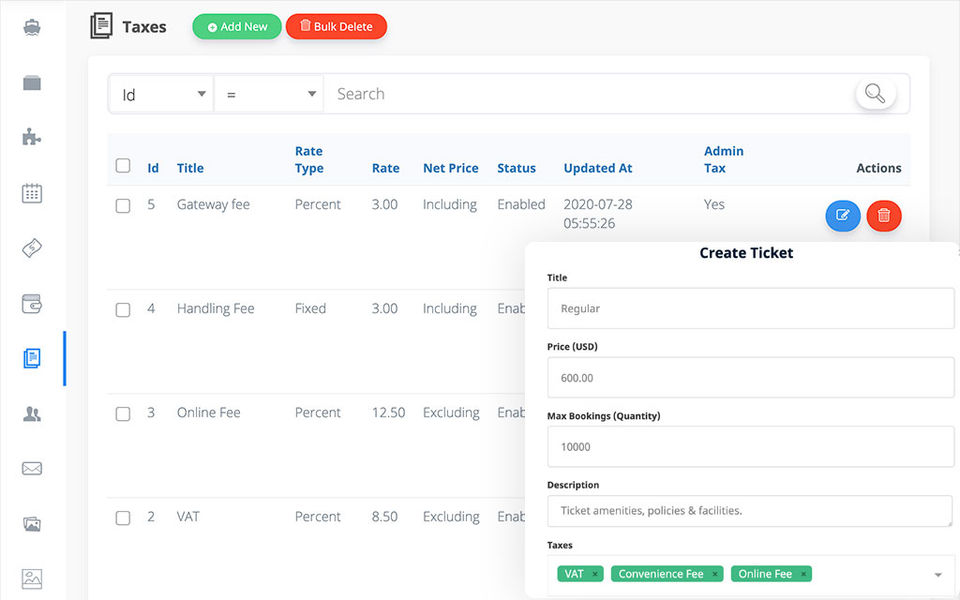
Task: Open the single image sidebar icon
Action: tap(32, 579)
